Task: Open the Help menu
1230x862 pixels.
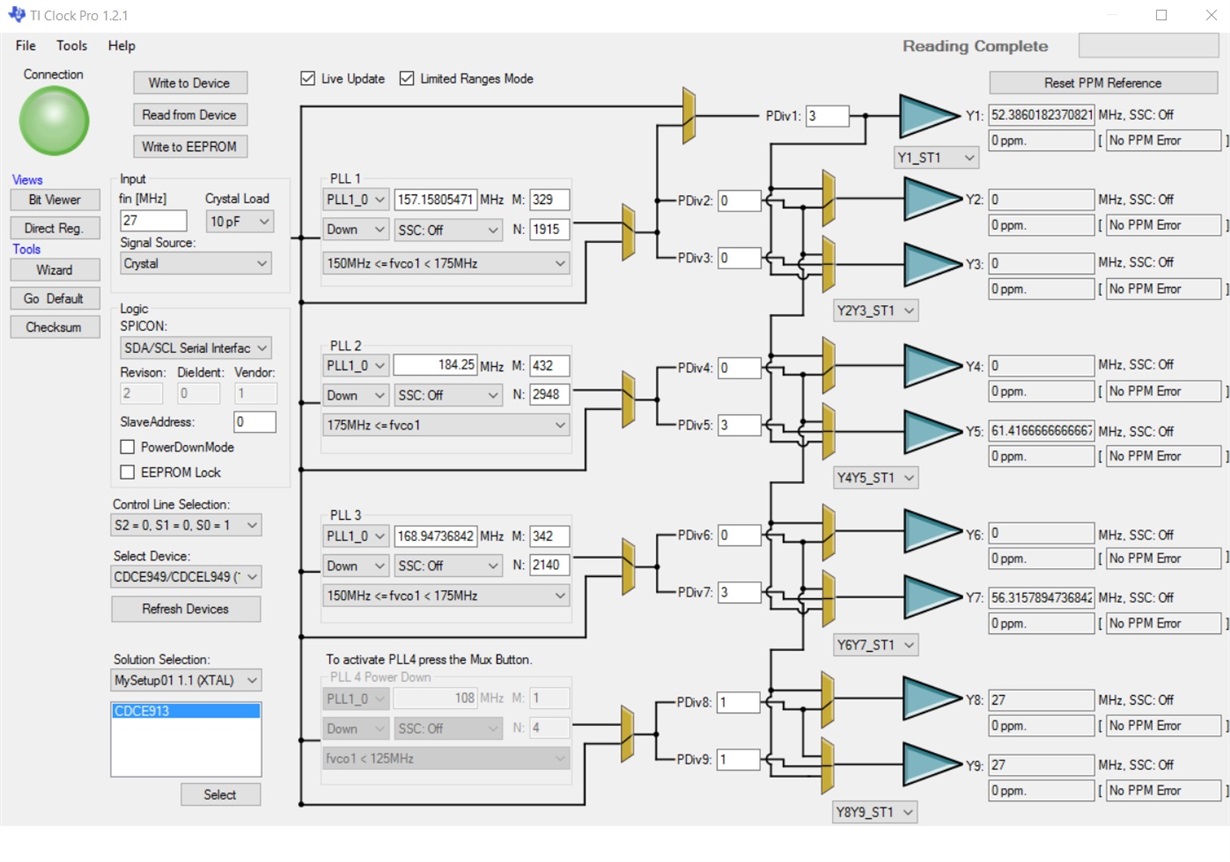Action: (122, 45)
